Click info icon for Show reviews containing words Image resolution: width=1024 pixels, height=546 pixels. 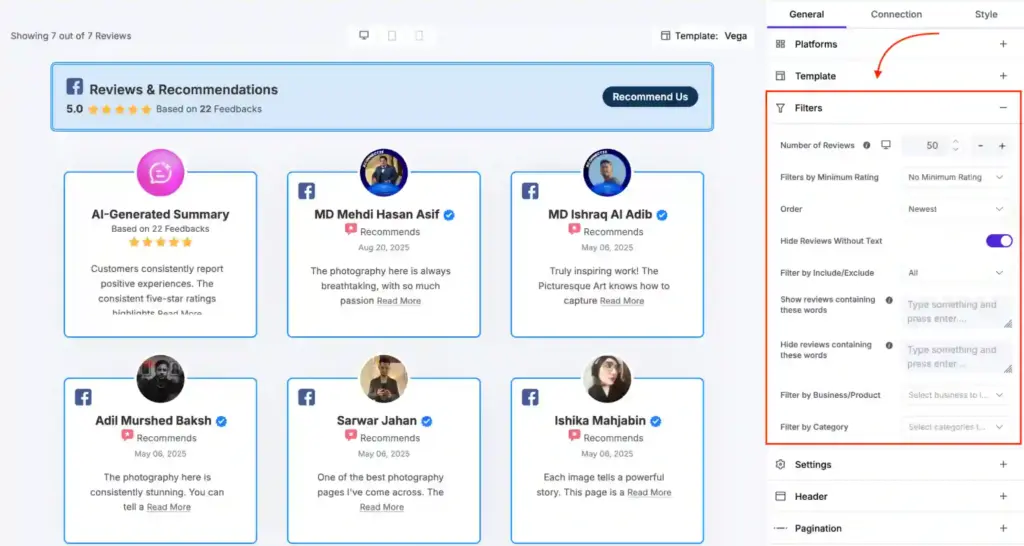tap(889, 300)
